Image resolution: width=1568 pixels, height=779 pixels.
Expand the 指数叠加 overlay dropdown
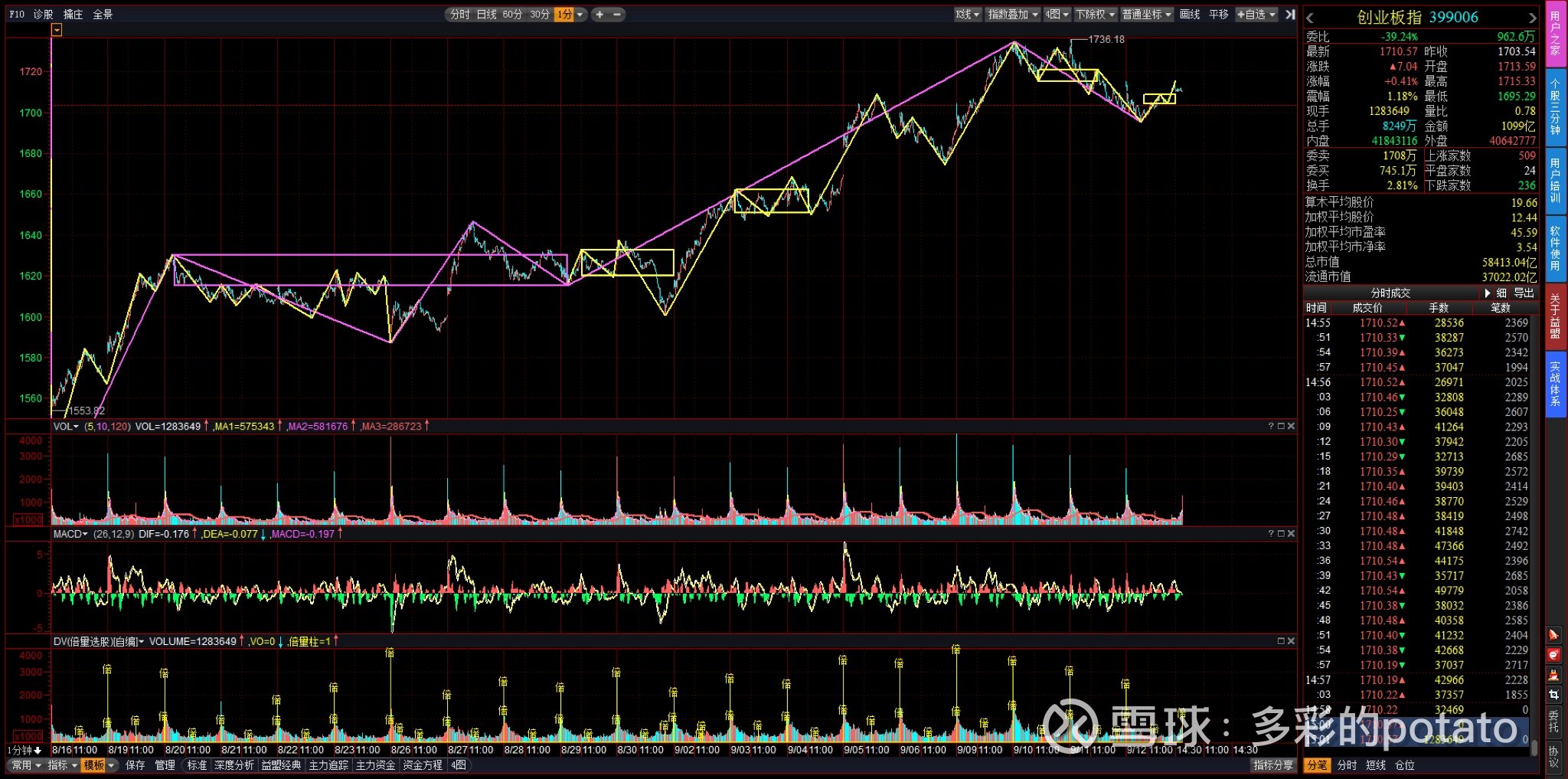click(1012, 15)
